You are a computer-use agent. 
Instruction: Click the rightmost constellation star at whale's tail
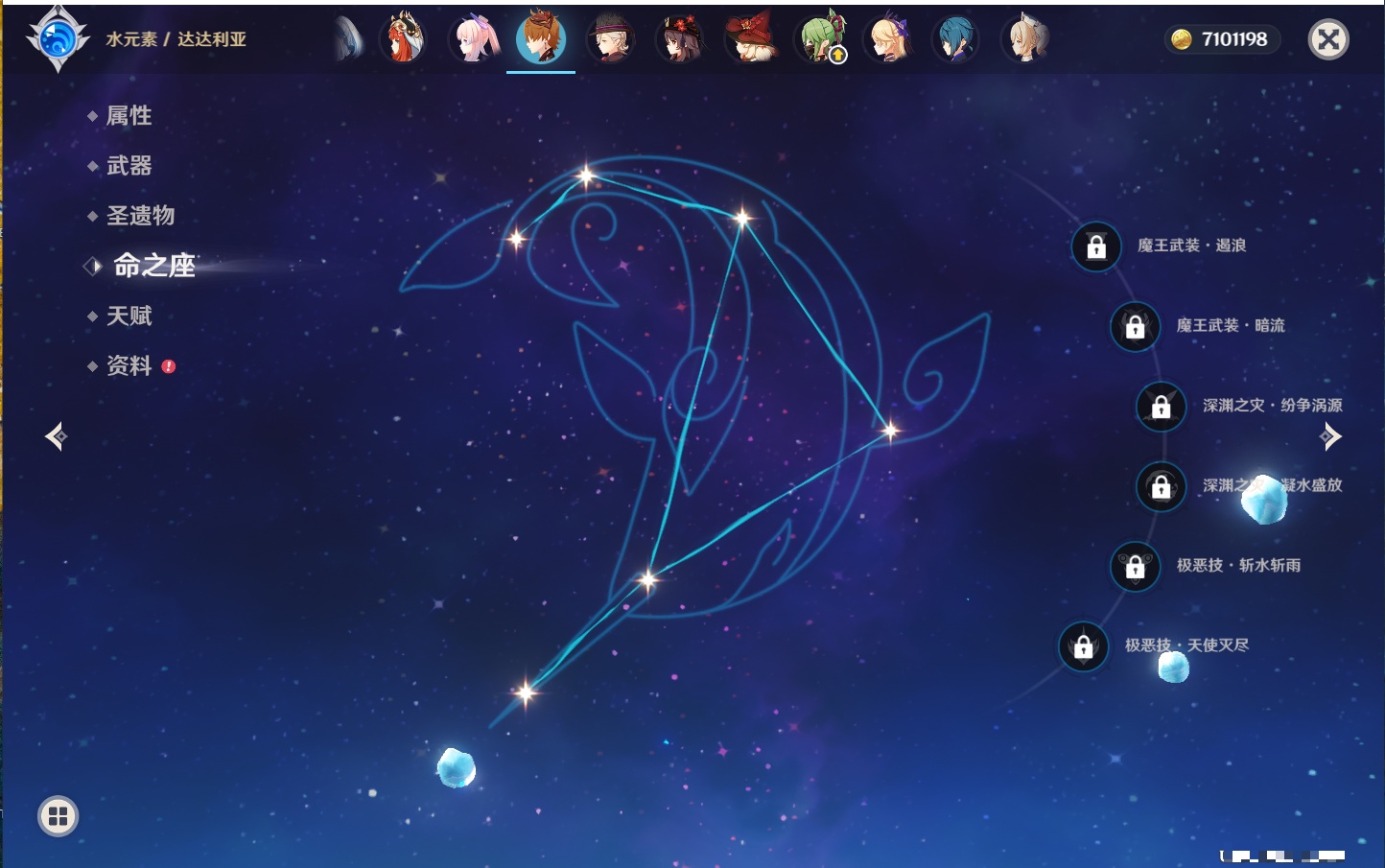tap(890, 431)
